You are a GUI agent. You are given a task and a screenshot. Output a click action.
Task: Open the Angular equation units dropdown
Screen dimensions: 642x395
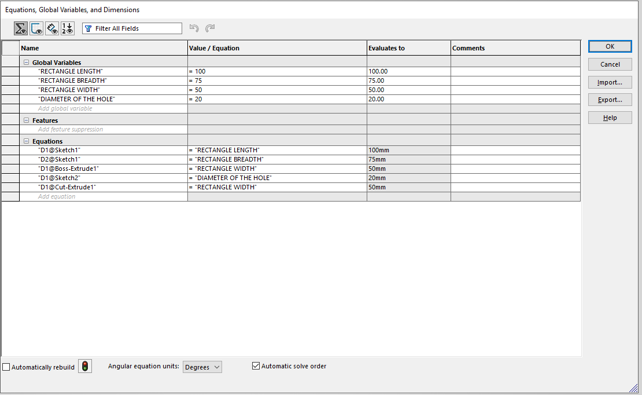[202, 367]
